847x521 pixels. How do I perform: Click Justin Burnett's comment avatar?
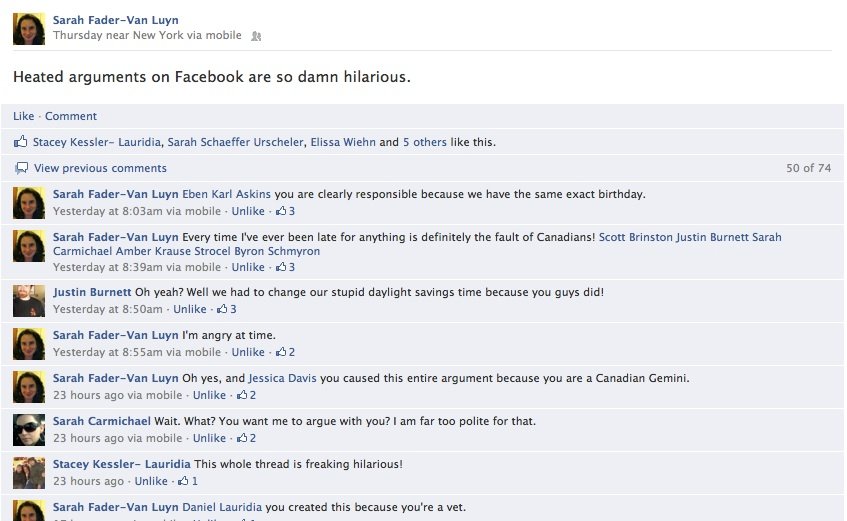tap(29, 301)
